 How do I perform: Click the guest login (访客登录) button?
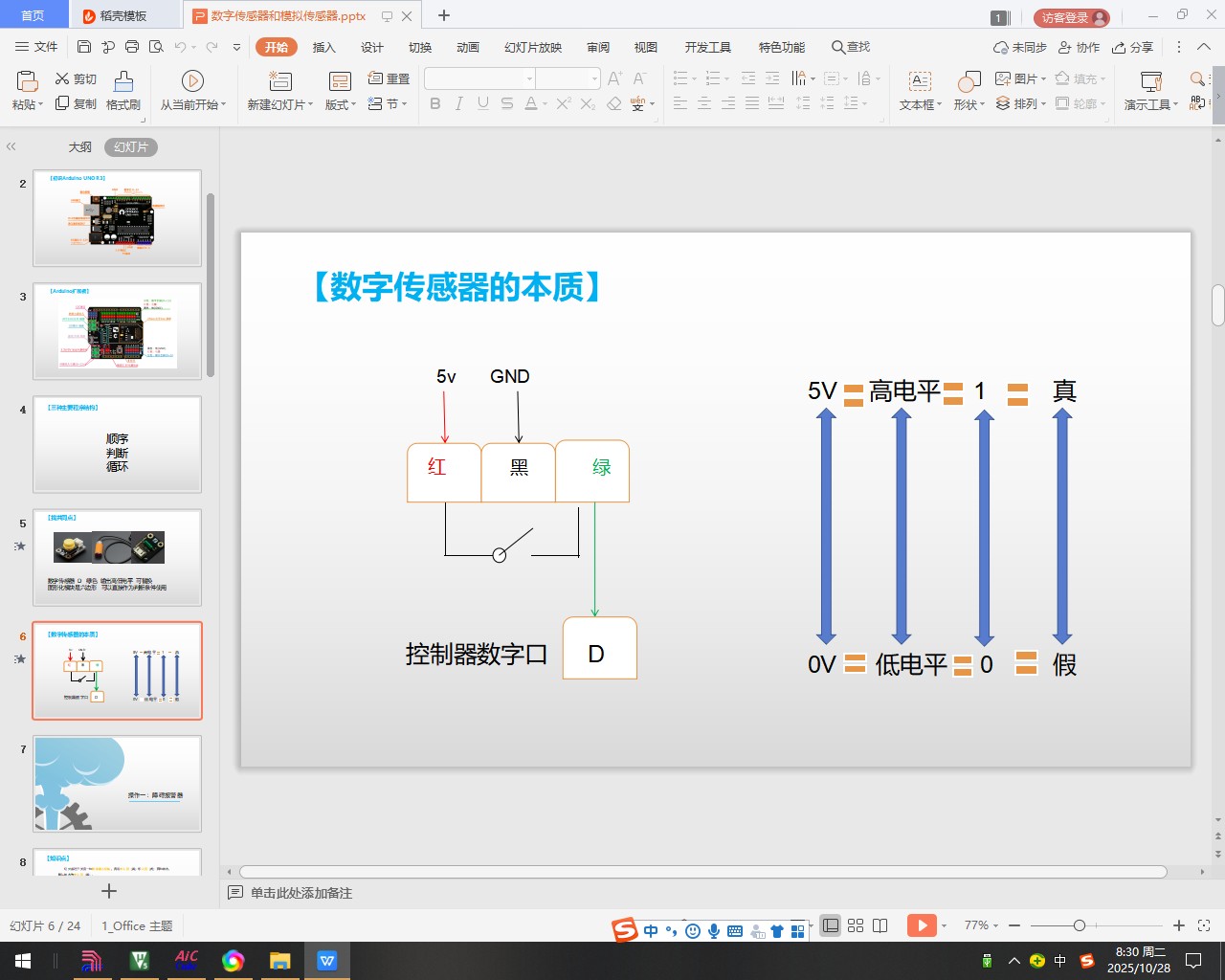(x=1071, y=17)
